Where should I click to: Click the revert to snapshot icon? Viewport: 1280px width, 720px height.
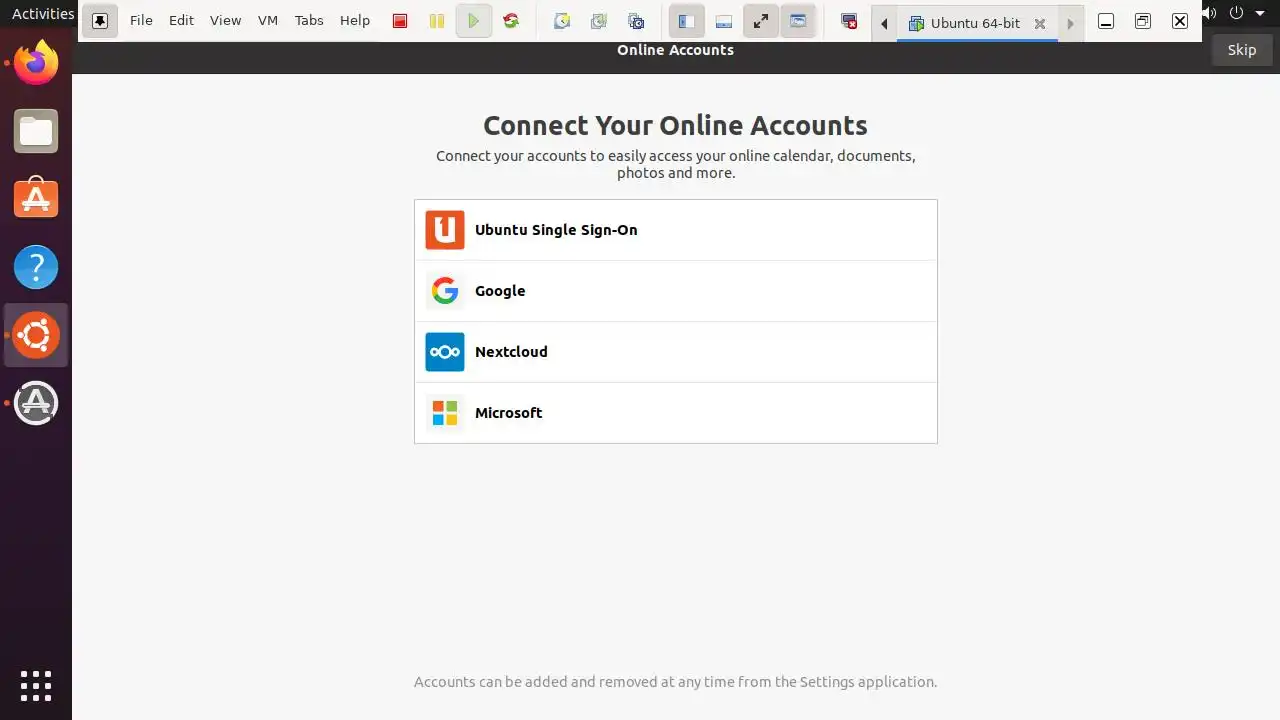point(599,21)
